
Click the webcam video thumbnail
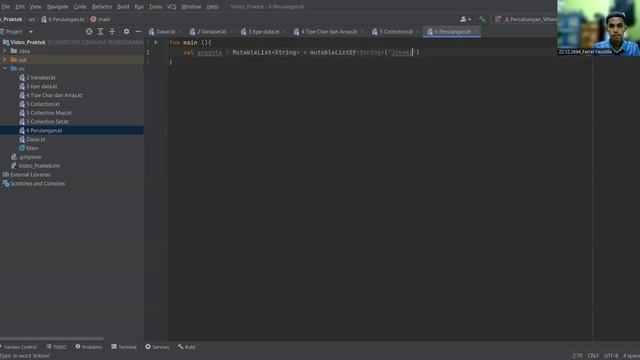[x=598, y=28]
